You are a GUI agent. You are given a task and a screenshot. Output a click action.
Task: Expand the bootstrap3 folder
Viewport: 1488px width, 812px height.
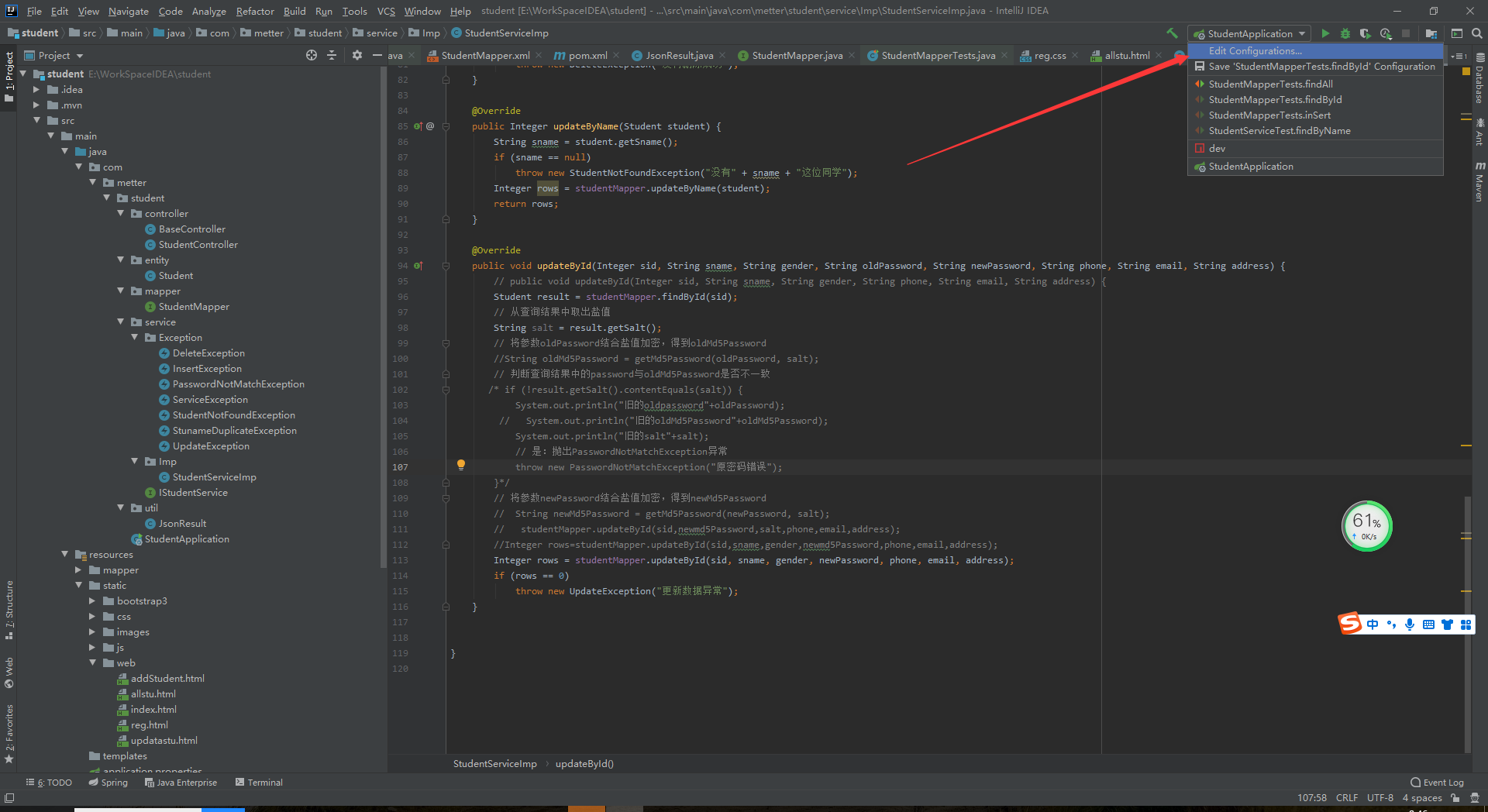(x=92, y=600)
